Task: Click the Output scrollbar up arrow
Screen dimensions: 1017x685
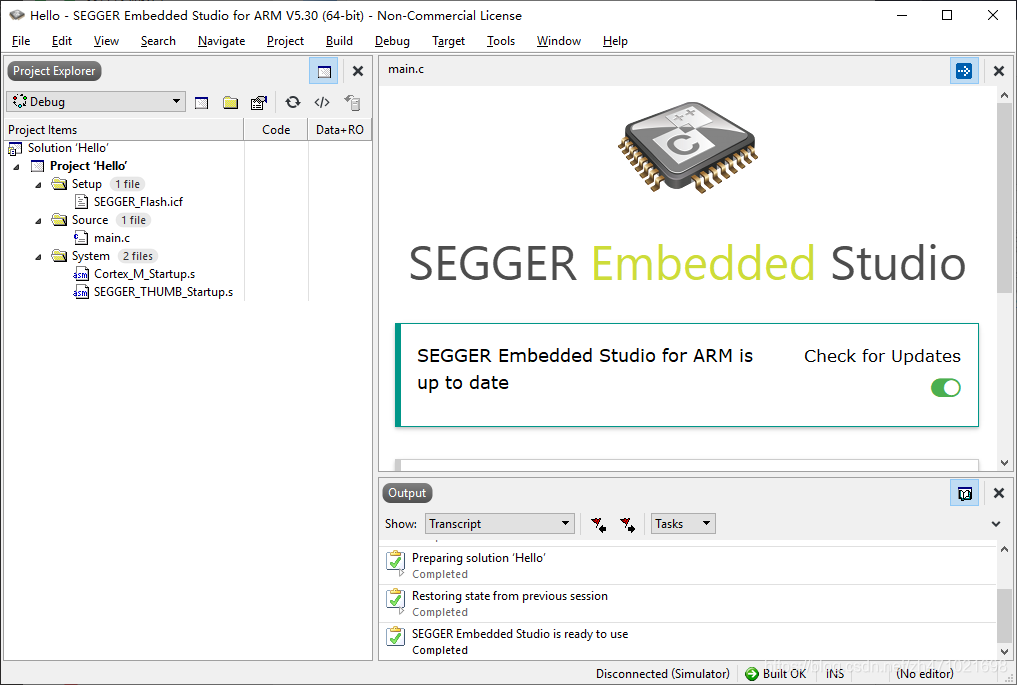Action: (x=1004, y=549)
